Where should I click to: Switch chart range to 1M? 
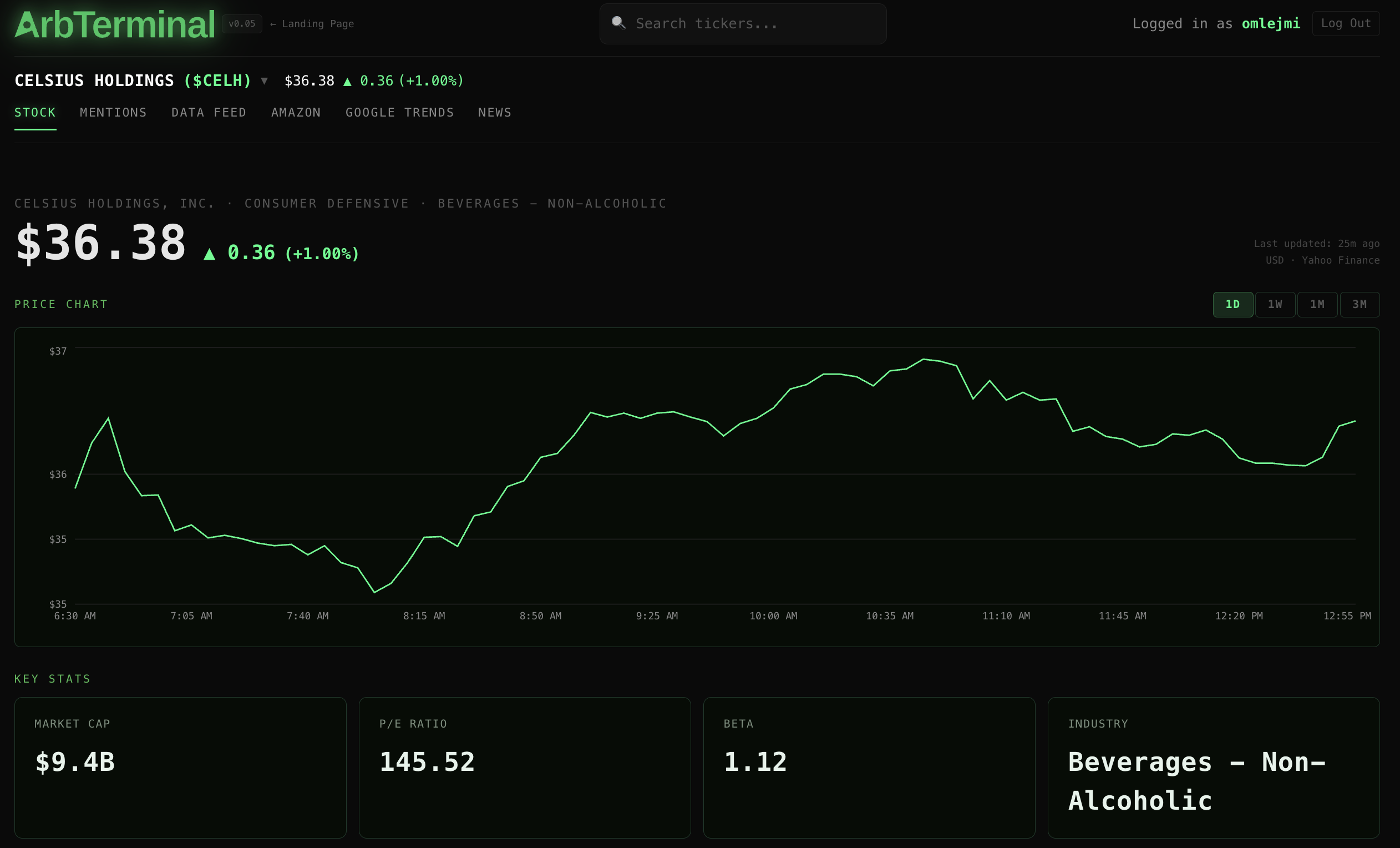pyautogui.click(x=1317, y=305)
